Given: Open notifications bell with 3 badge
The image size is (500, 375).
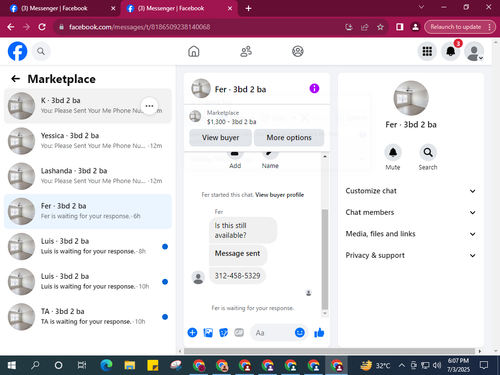Looking at the screenshot, I should [451, 51].
